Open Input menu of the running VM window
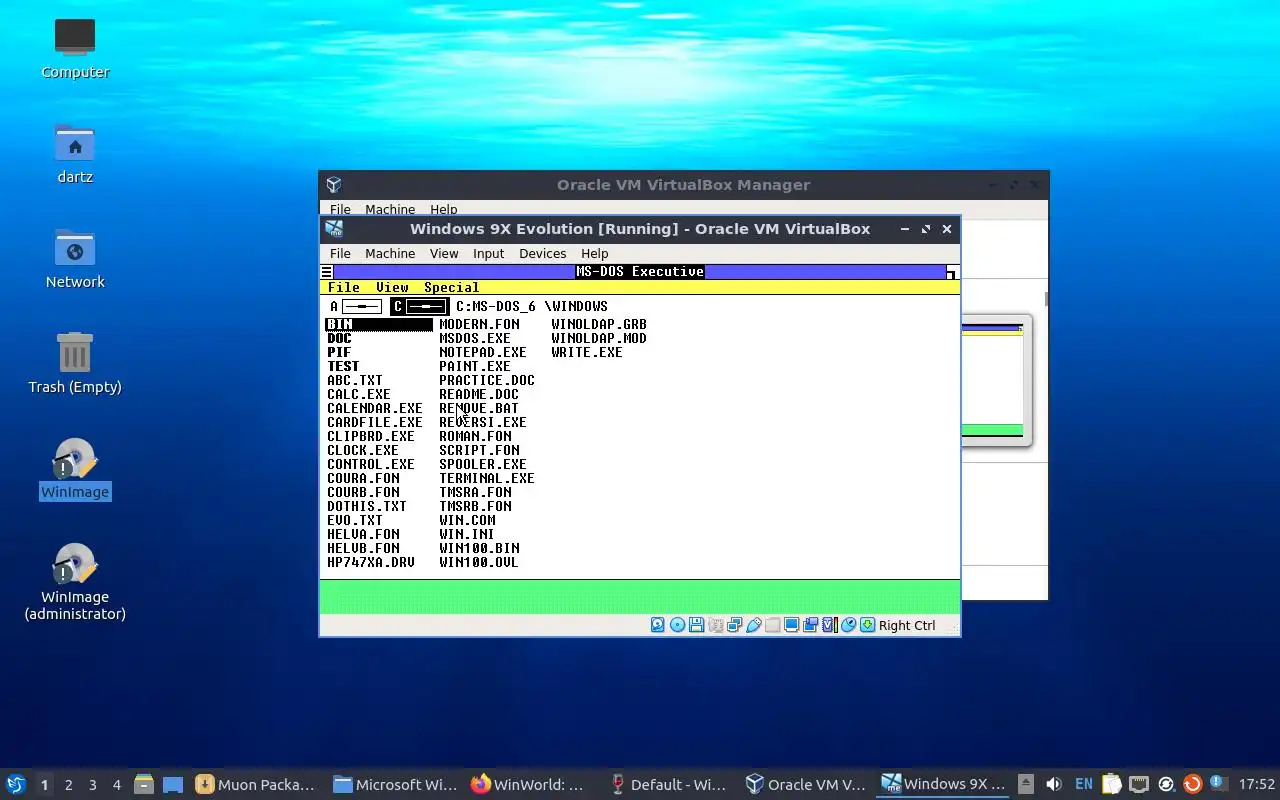 coord(488,253)
